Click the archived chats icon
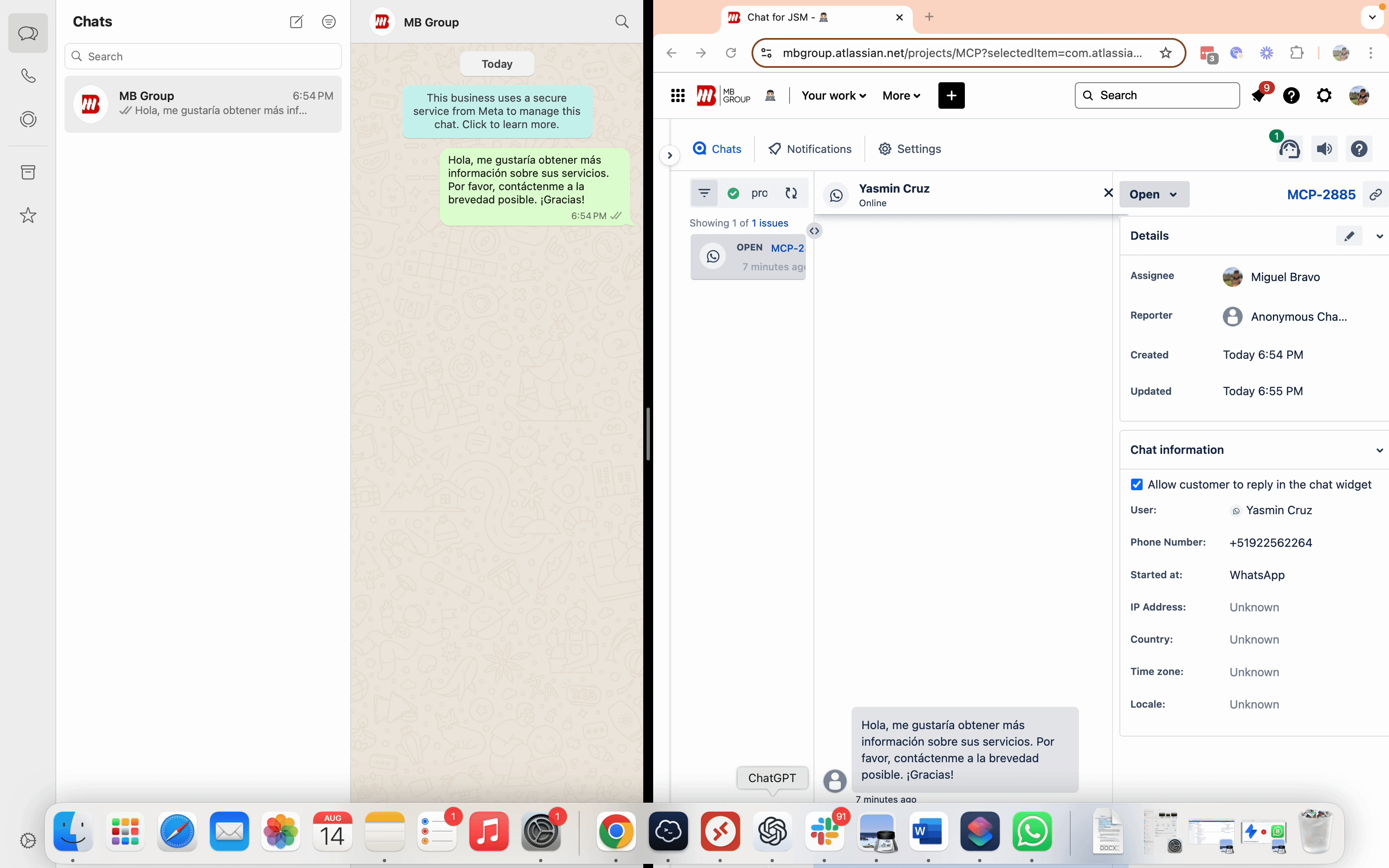The image size is (1389, 868). [x=28, y=172]
